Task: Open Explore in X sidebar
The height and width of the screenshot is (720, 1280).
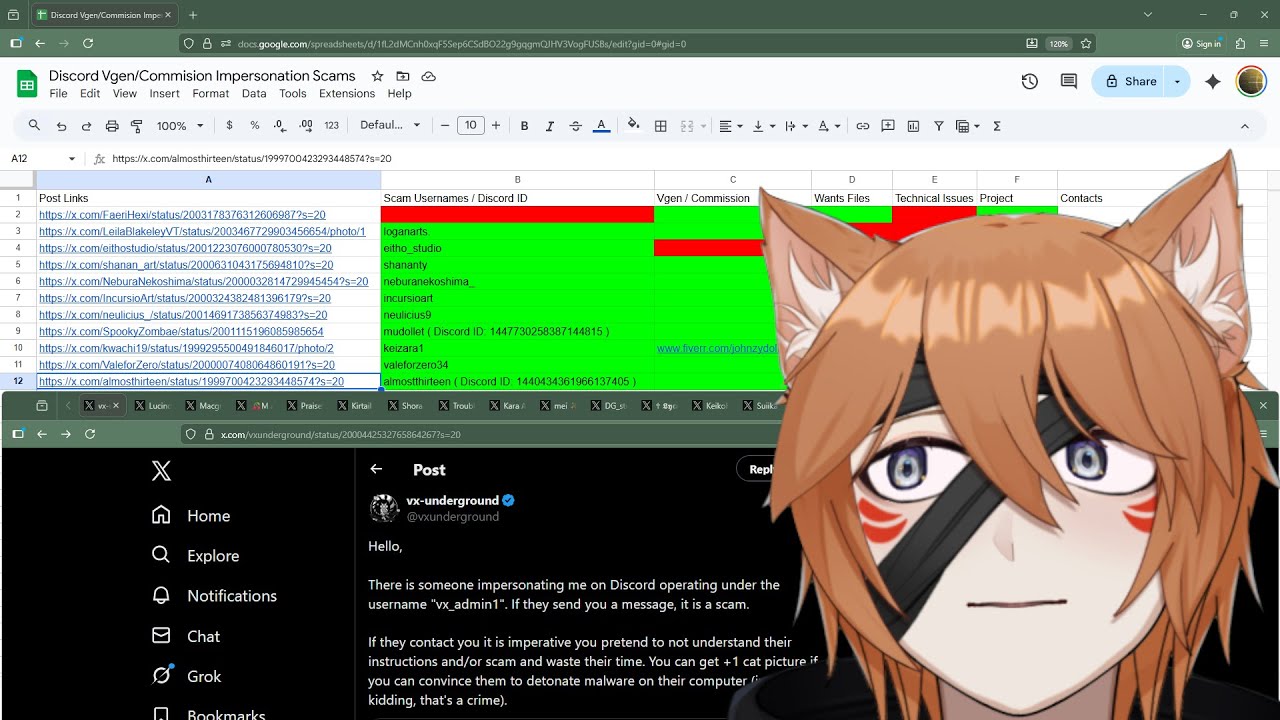Action: pyautogui.click(x=195, y=556)
